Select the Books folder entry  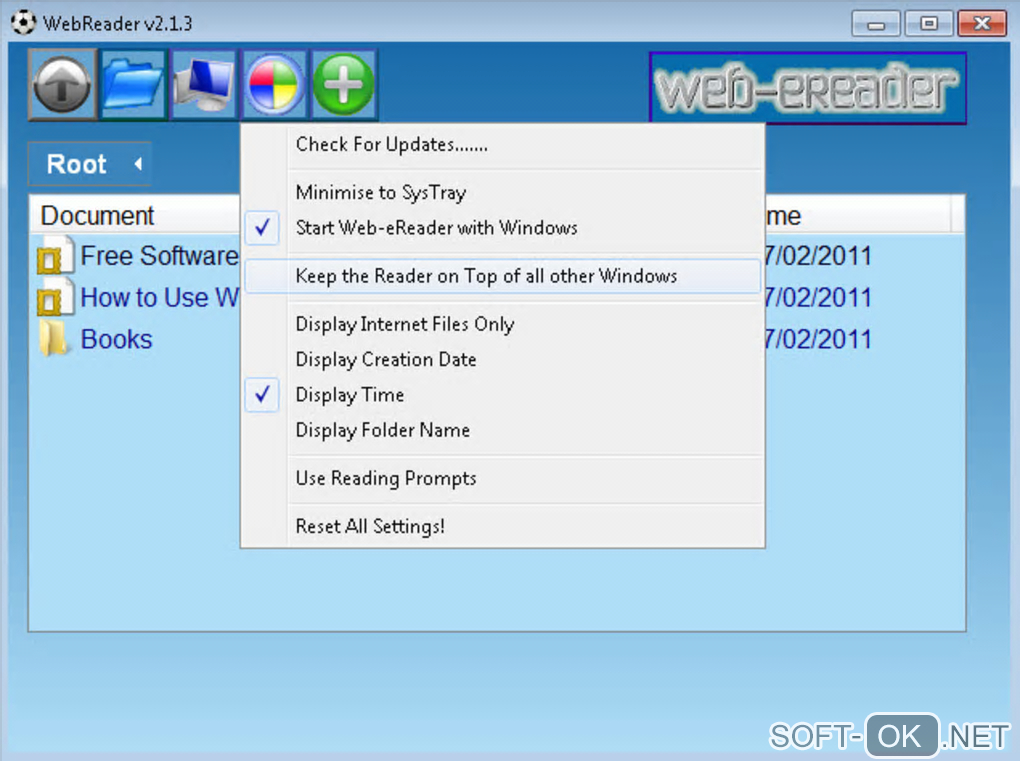[116, 339]
